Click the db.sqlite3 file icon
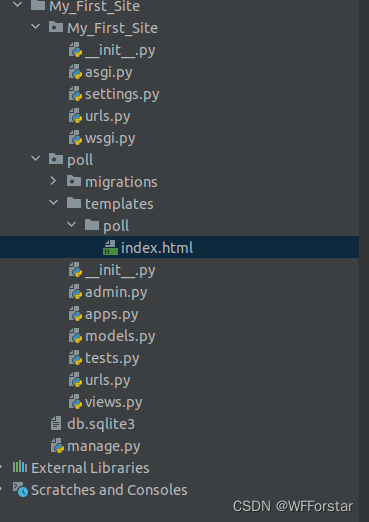This screenshot has height=522, width=369. [x=56, y=424]
